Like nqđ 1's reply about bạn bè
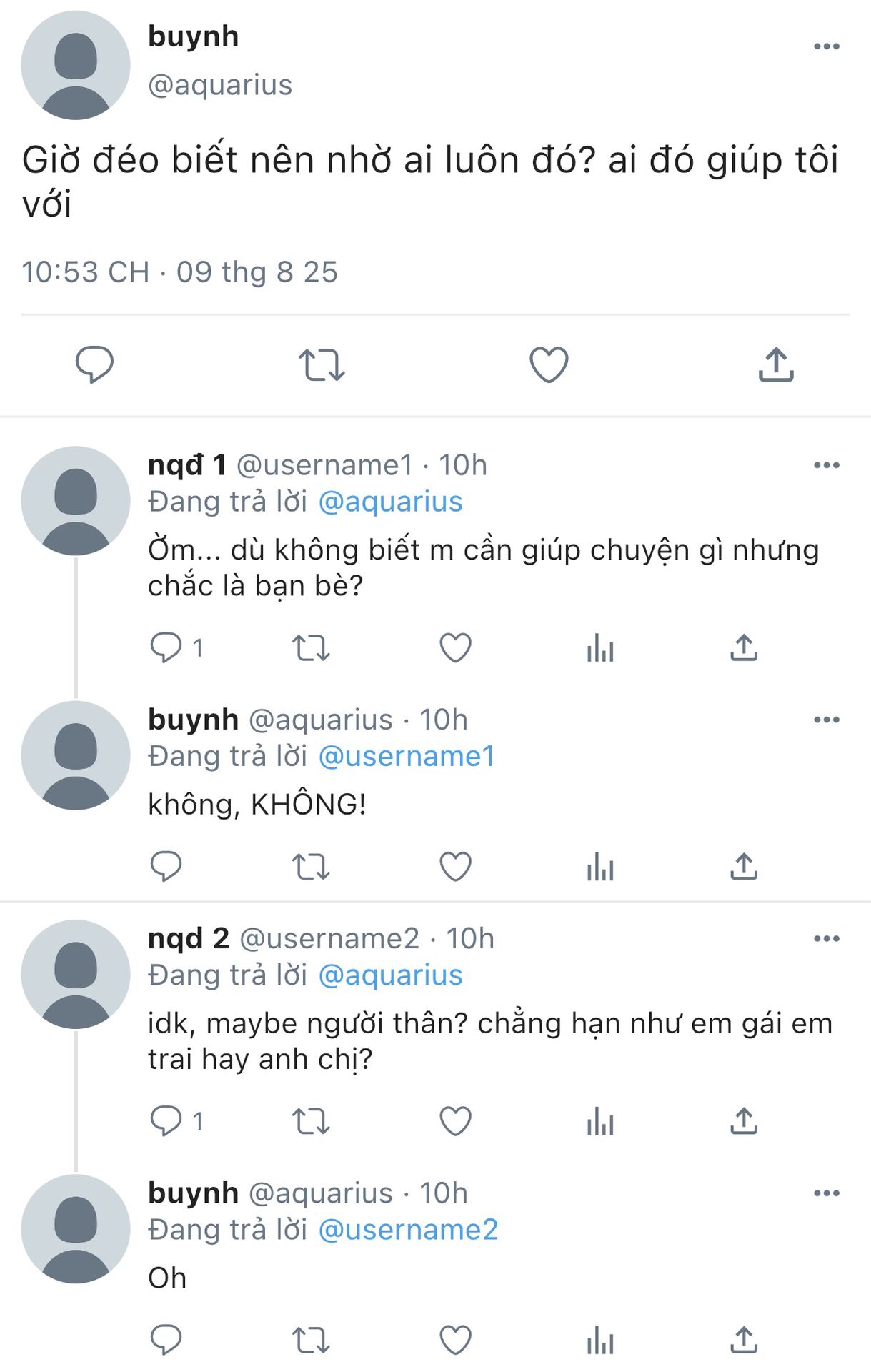The width and height of the screenshot is (871, 1372). (x=455, y=648)
